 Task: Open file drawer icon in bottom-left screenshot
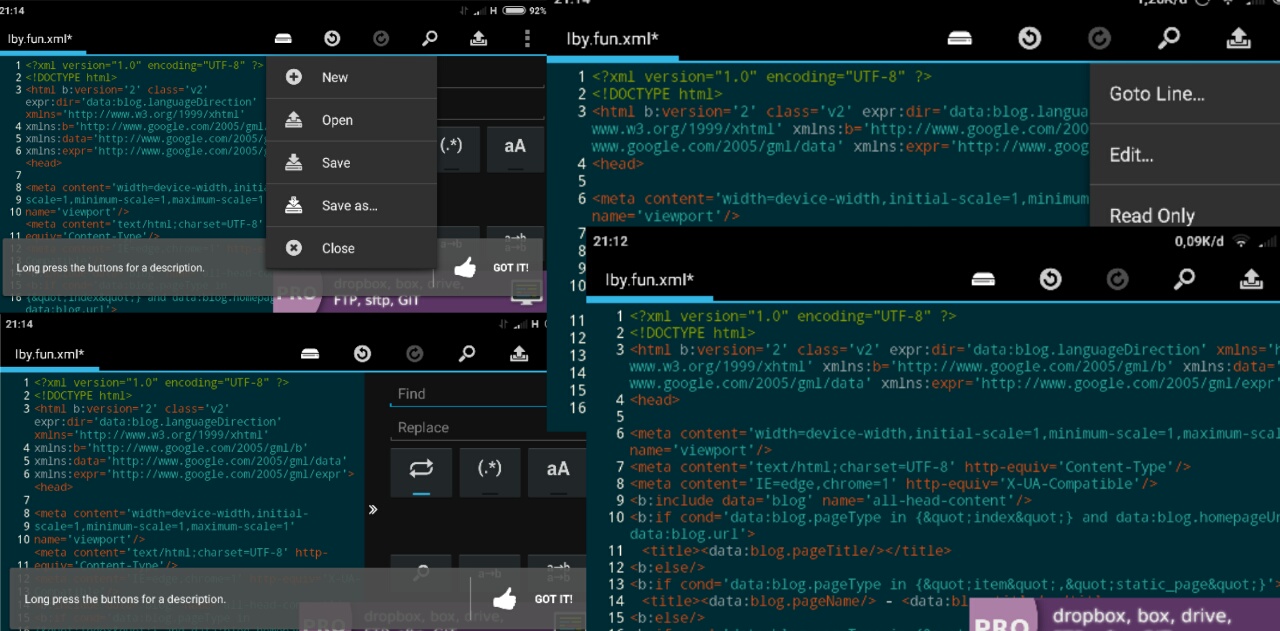[310, 353]
